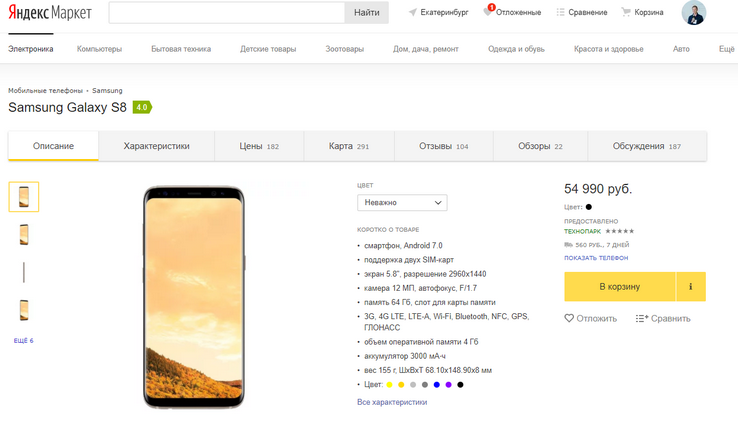The height and width of the screenshot is (428, 738).
Task: Open the Цвет dropdown showing Неважно
Action: click(402, 202)
